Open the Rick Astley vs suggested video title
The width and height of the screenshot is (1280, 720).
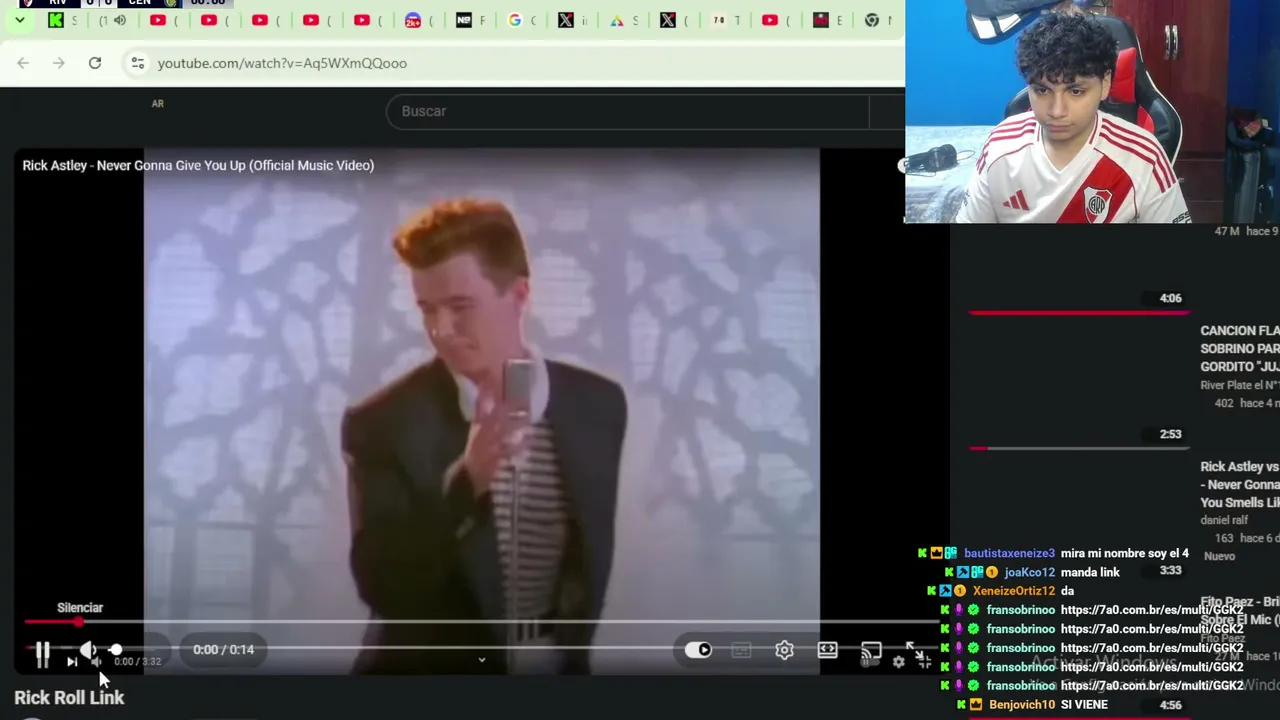pos(1239,485)
